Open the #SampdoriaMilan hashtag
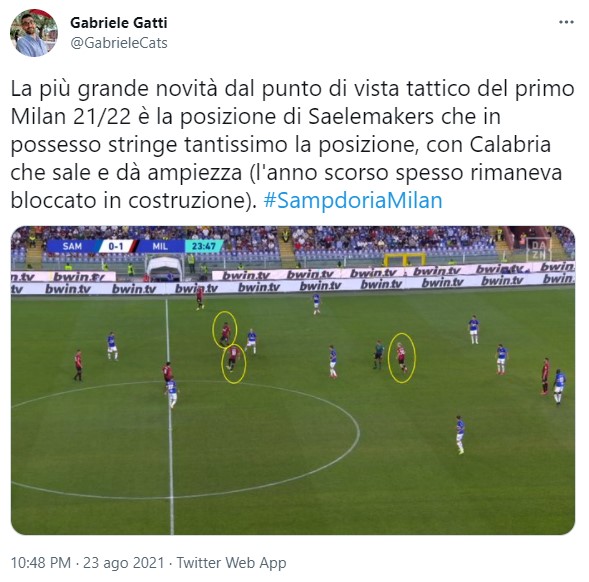589x582 pixels. coord(353,200)
